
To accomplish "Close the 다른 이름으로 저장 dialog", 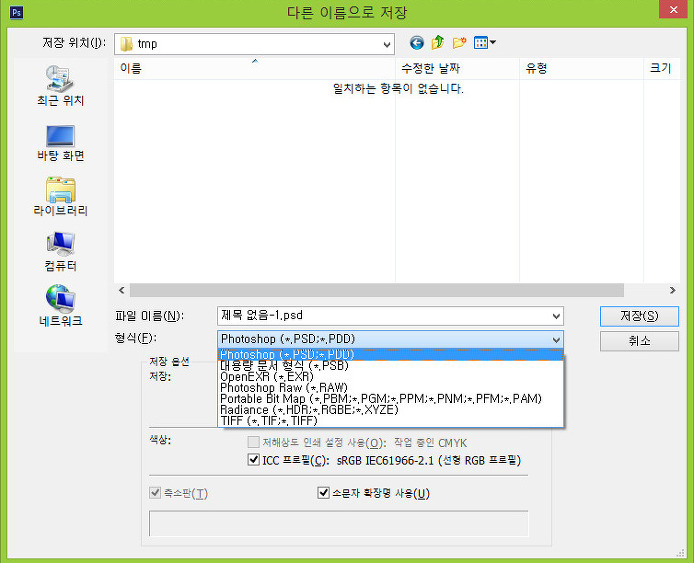I will (673, 9).
